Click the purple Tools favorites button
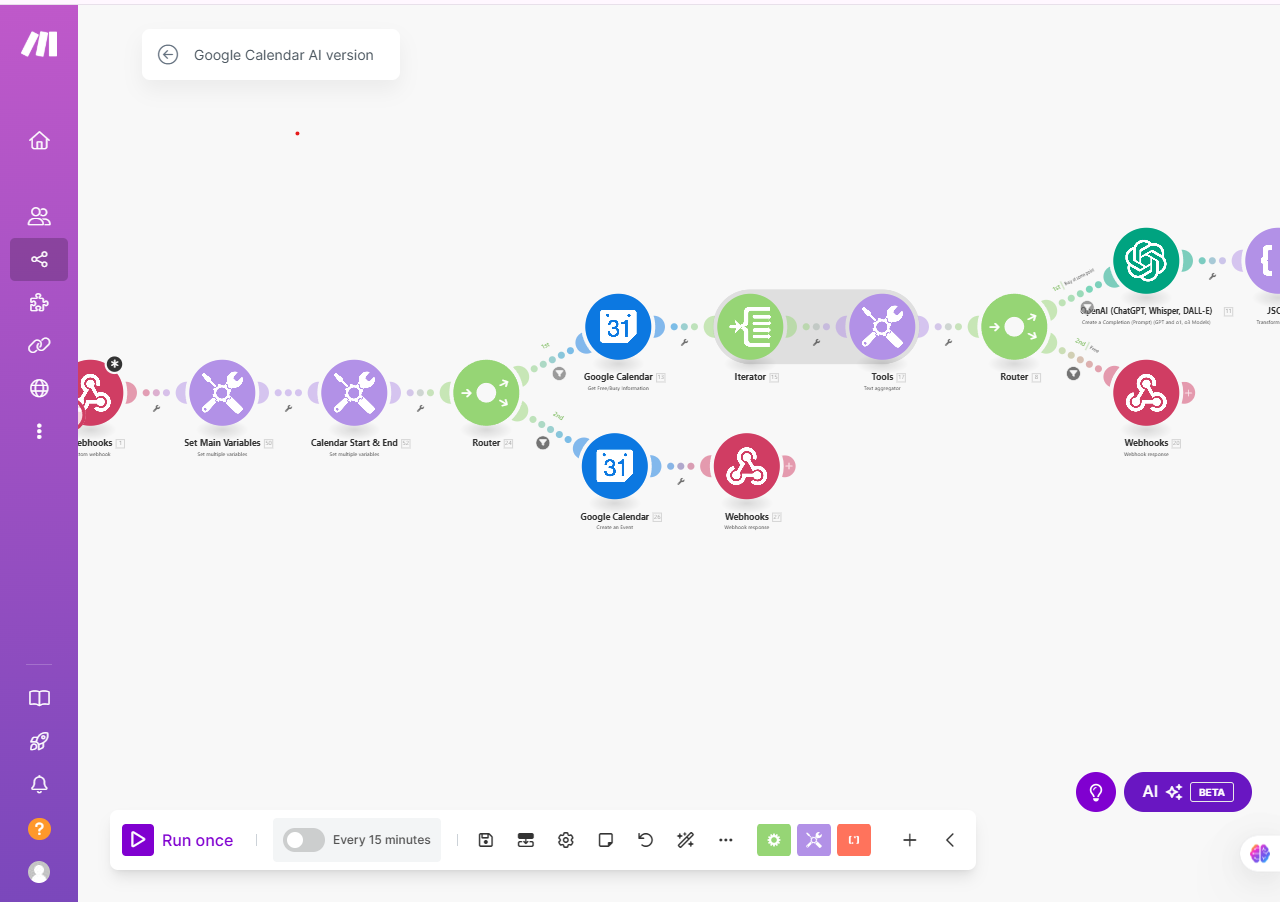This screenshot has height=902, width=1280. point(814,840)
